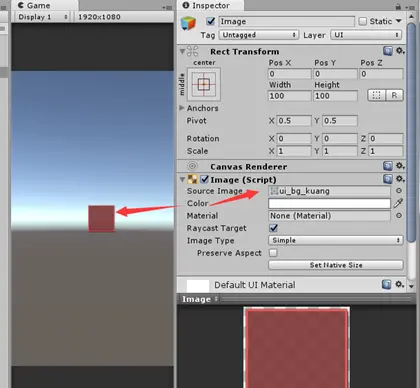Expand the Anchors foldout
Viewport: 420px width, 388px height.
click(182, 108)
